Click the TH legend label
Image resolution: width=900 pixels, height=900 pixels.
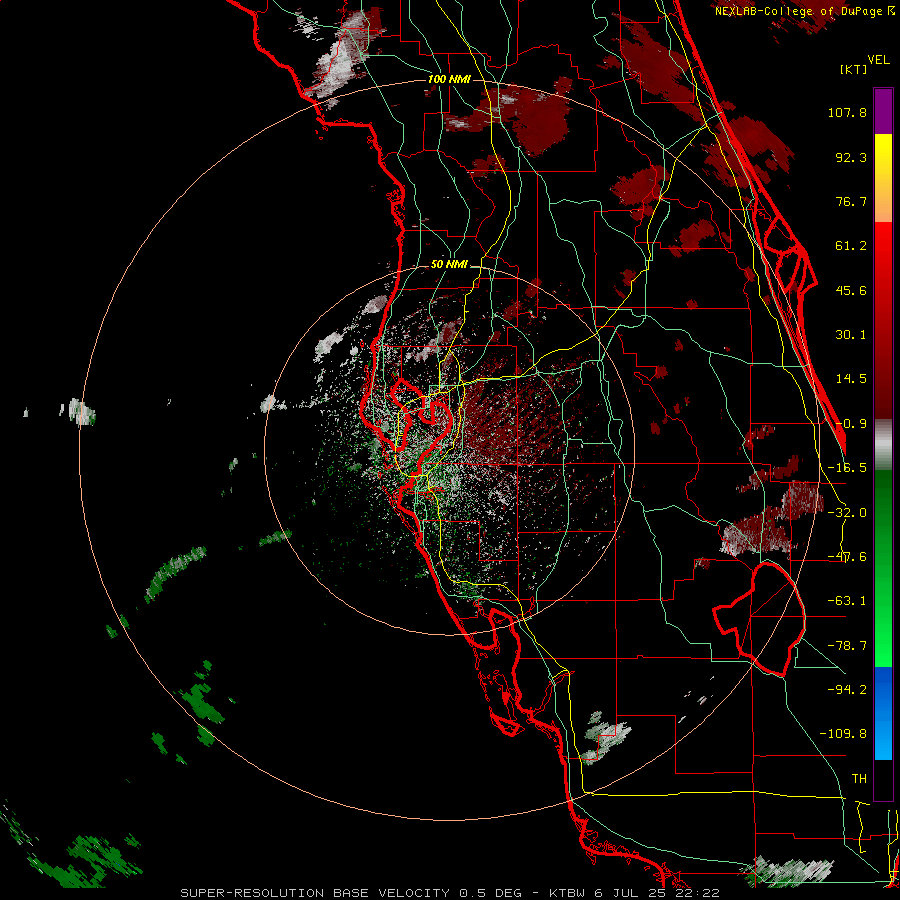pyautogui.click(x=859, y=779)
